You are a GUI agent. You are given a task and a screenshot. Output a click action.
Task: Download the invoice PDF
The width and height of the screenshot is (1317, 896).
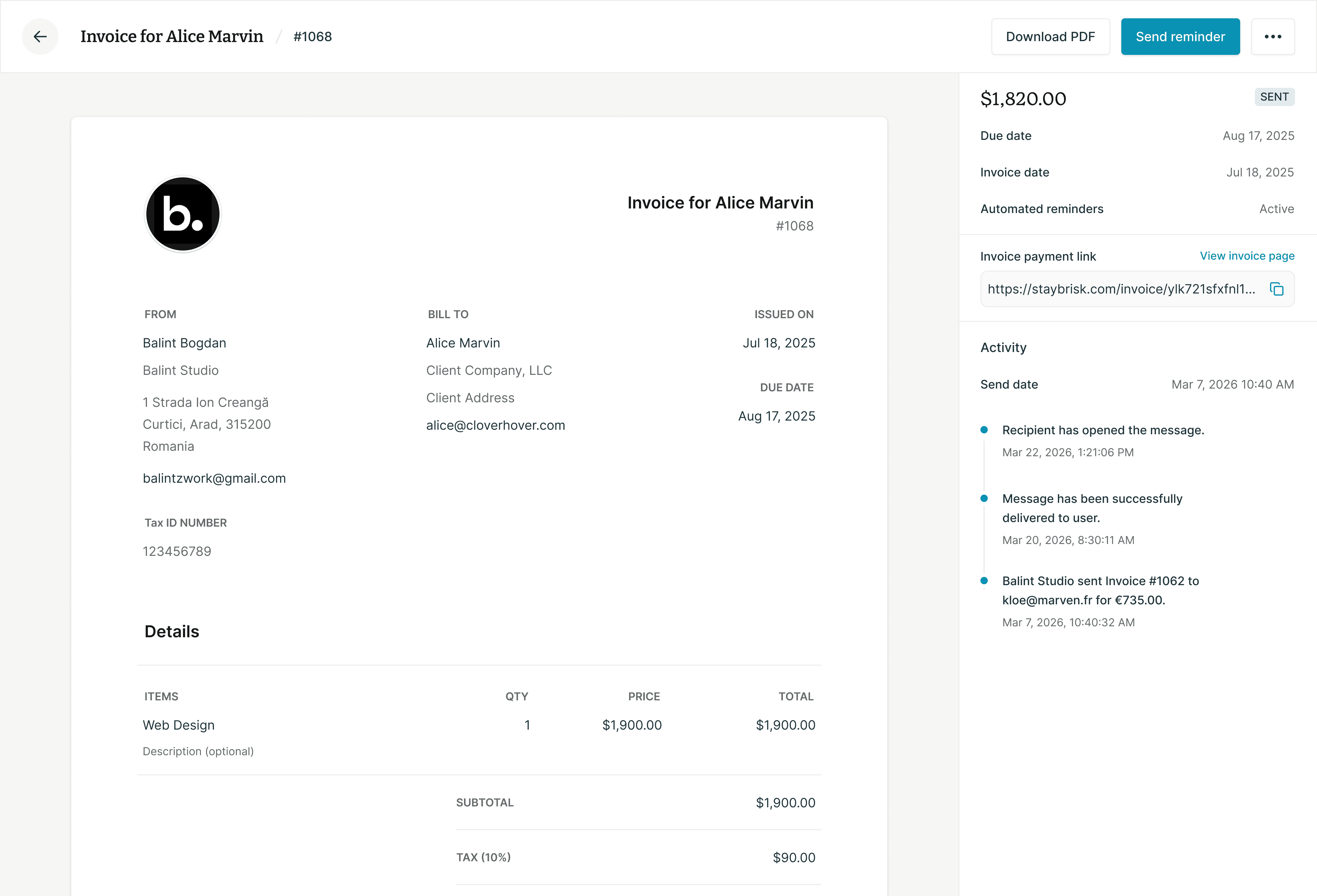coord(1050,37)
